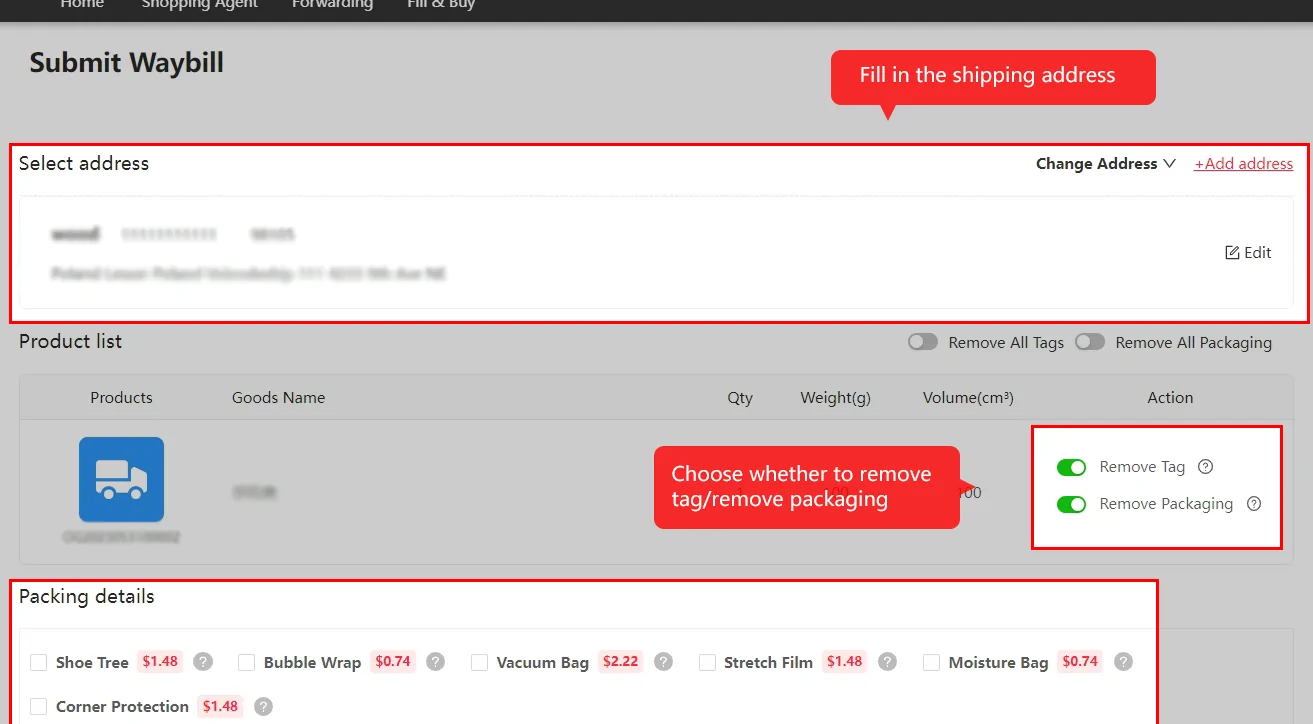This screenshot has height=724, width=1313.
Task: Open the help icon beside Remove Tag
Action: coord(1205,467)
